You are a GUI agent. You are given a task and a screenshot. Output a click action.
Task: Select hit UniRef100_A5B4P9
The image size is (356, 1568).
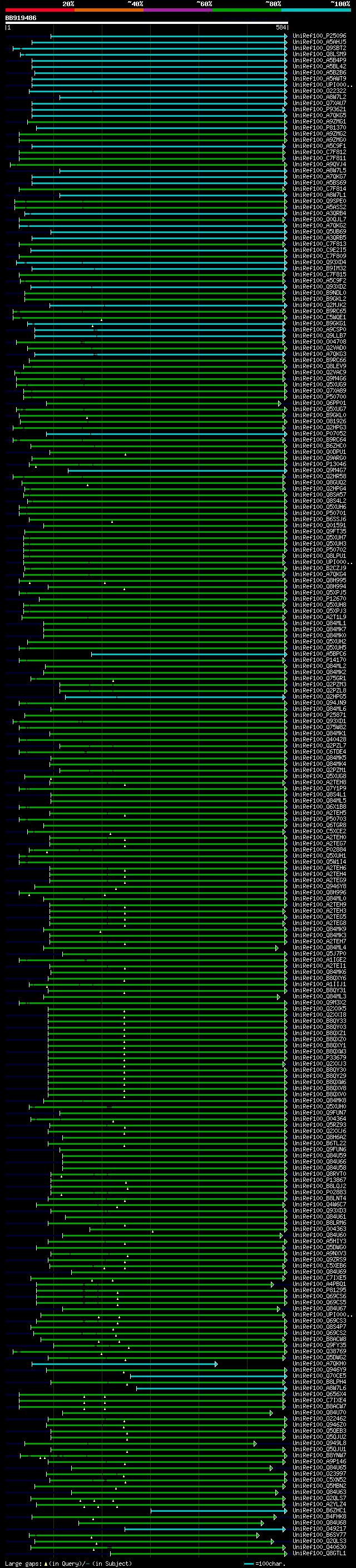pyautogui.click(x=319, y=60)
